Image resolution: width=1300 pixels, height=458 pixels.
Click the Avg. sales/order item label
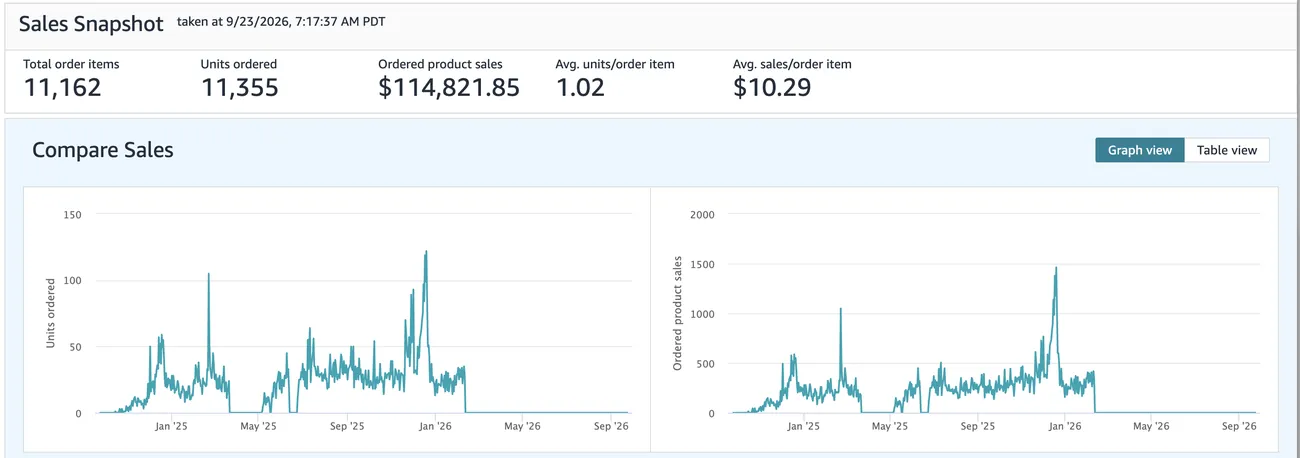pyautogui.click(x=792, y=64)
